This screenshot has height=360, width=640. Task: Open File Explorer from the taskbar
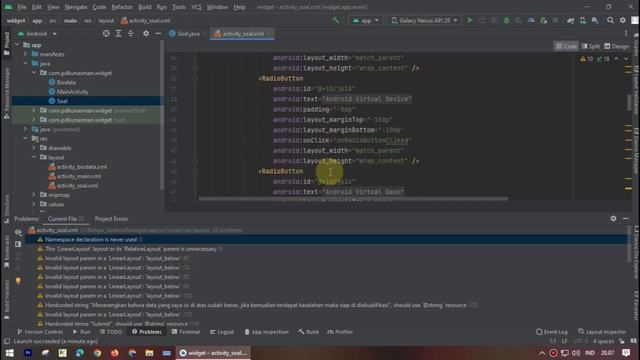[x=149, y=353]
